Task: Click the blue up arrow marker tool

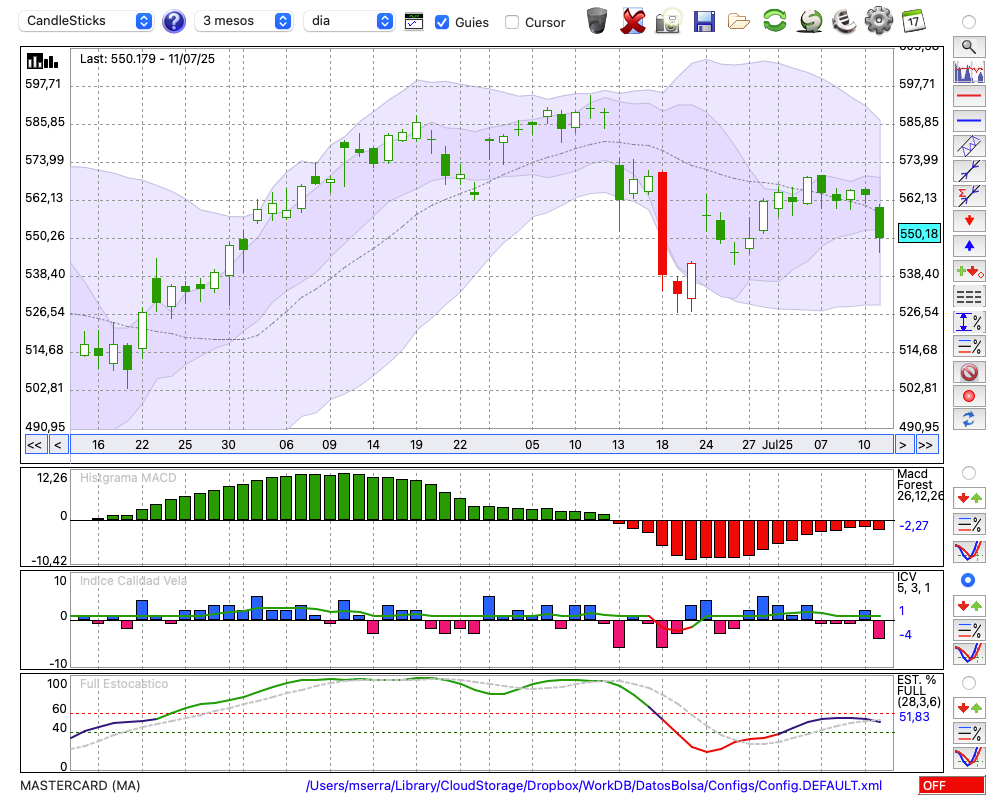Action: click(969, 246)
